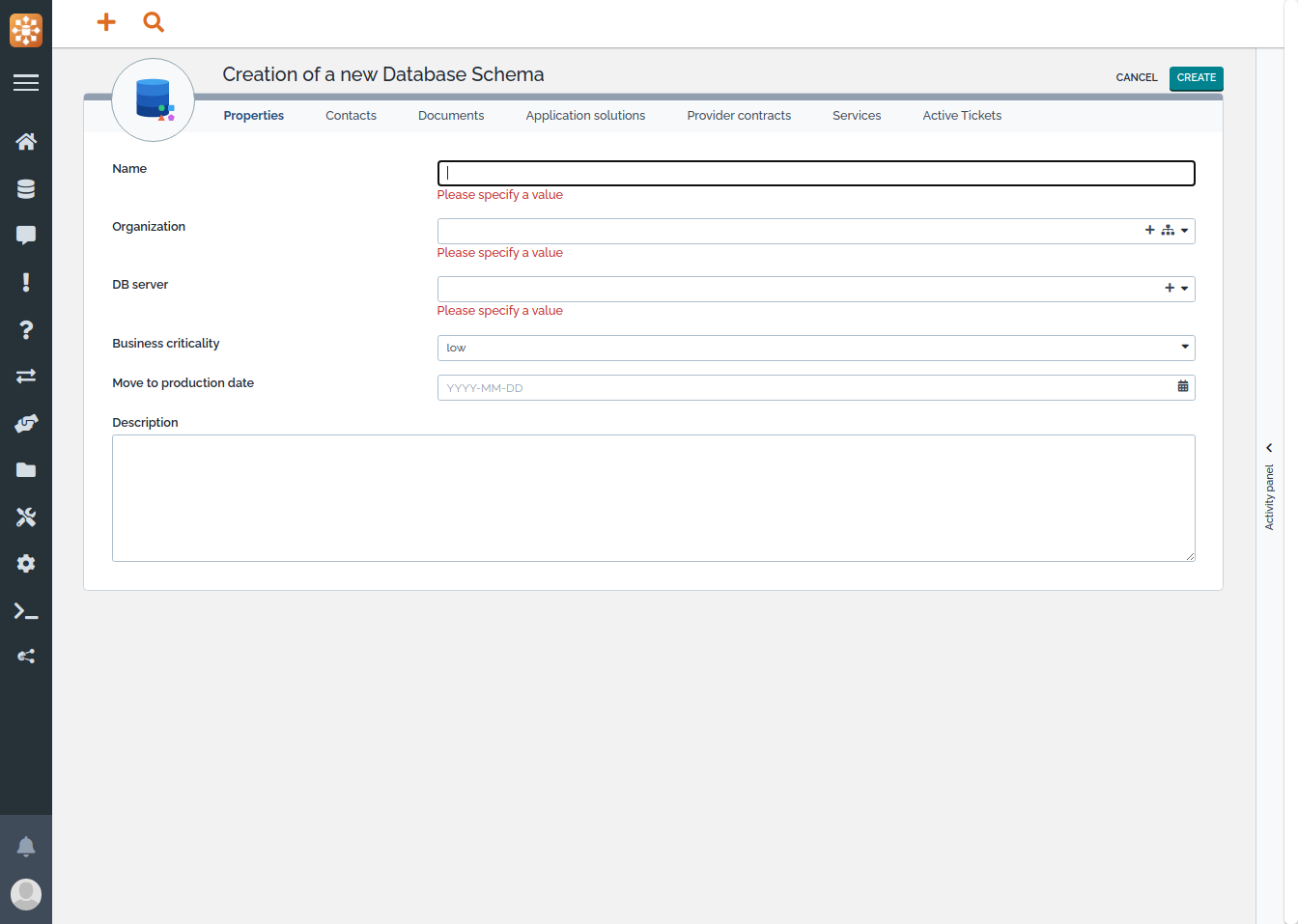Expand the Activity panel chevron

click(x=1269, y=448)
